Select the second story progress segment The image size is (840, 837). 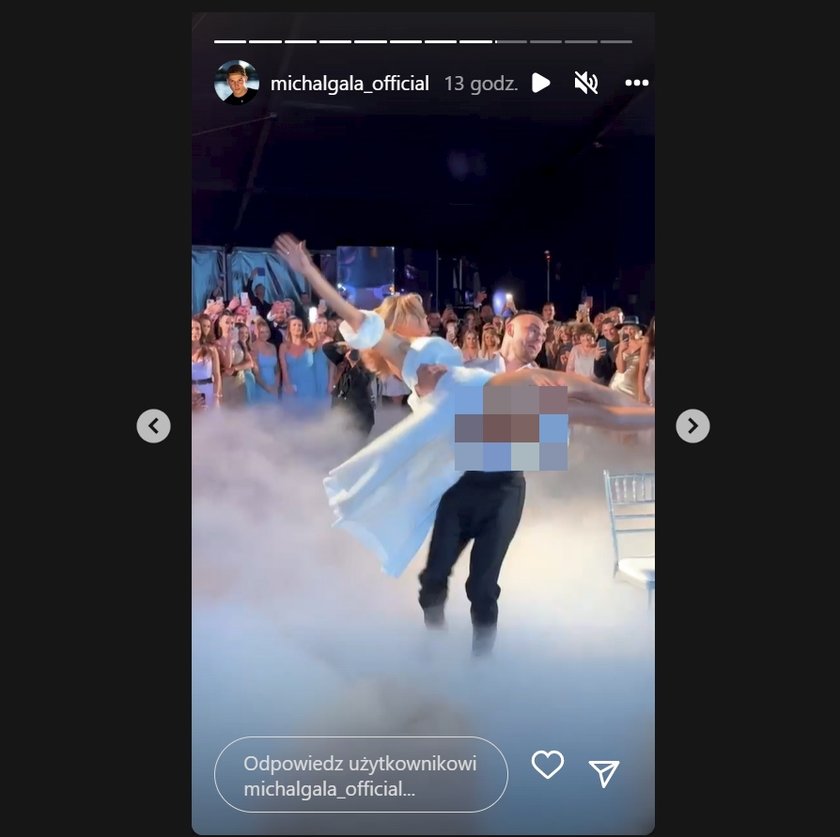[265, 41]
